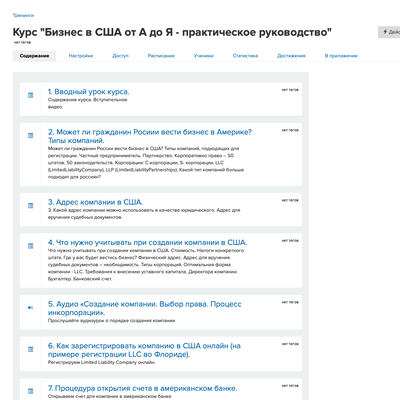
Task: Open the Достижения tab
Action: (x=291, y=56)
